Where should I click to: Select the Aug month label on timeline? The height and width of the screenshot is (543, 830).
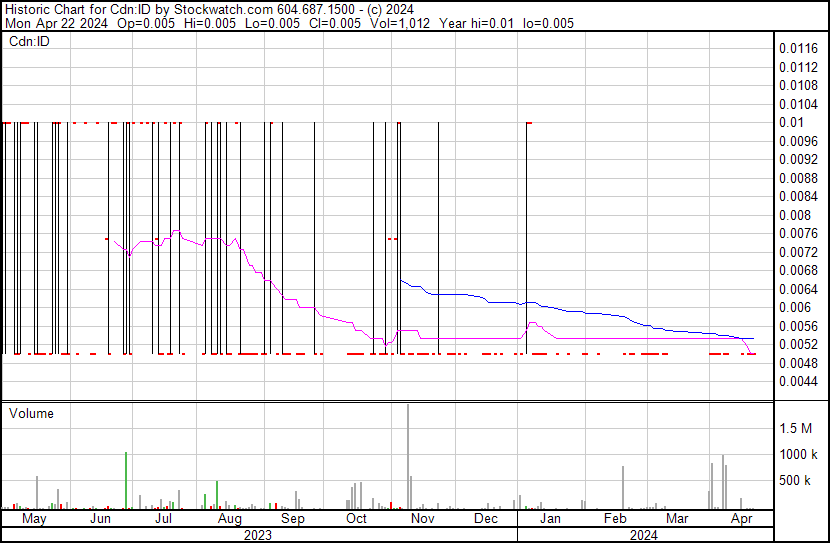[x=229, y=519]
